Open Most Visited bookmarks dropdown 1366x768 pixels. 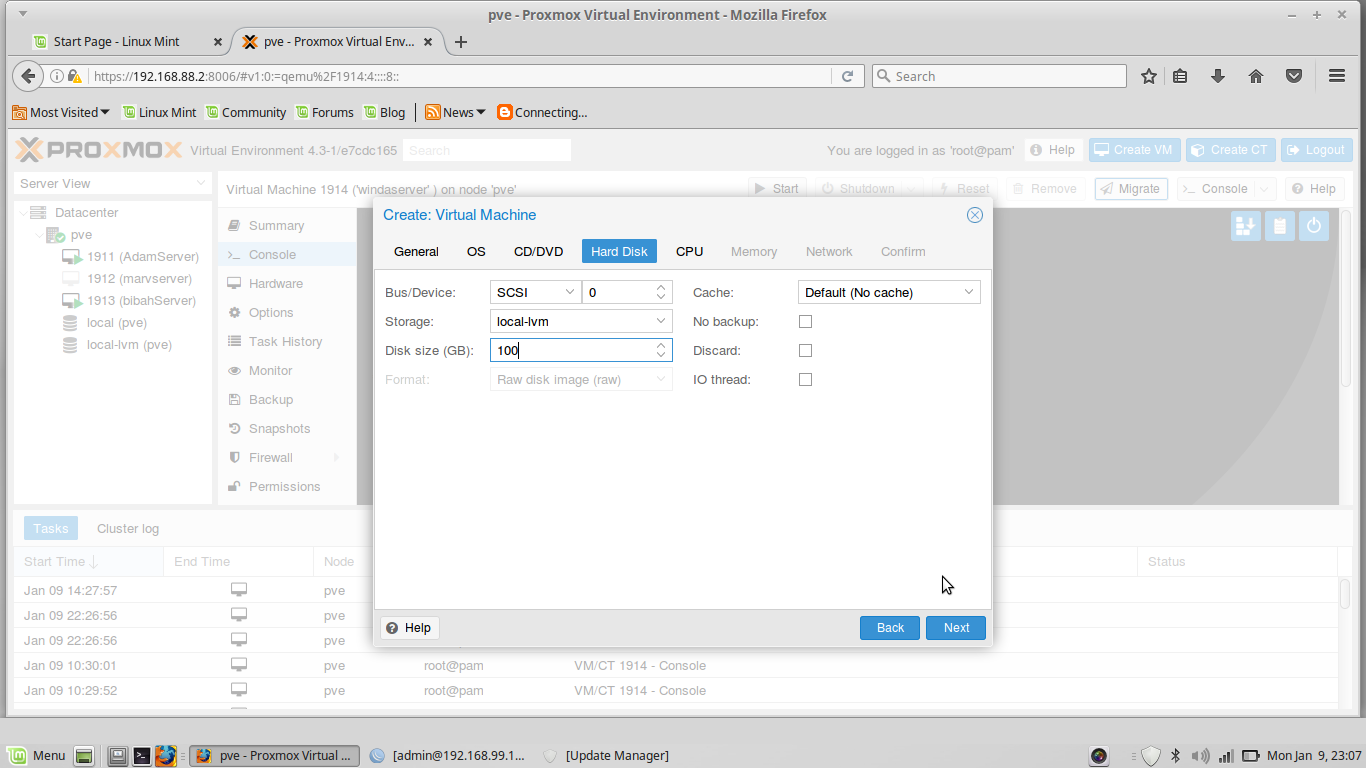pyautogui.click(x=61, y=112)
